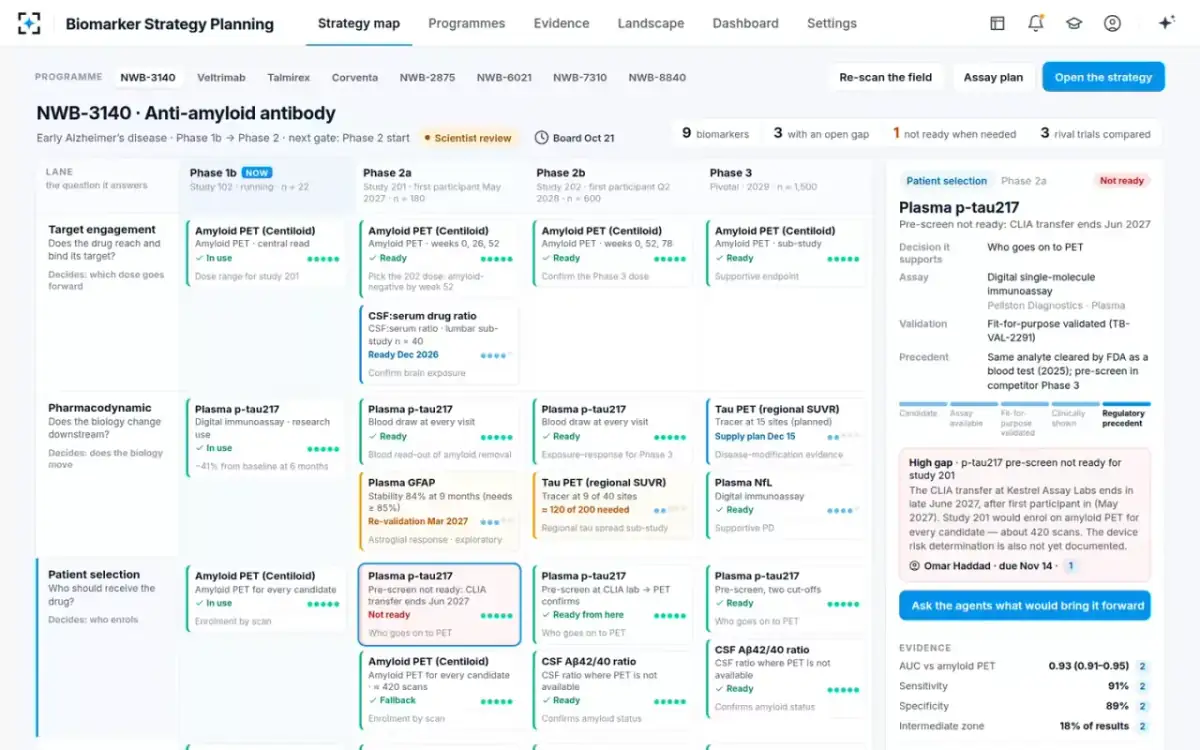This screenshot has height=750, width=1200.
Task: Open the evidence count badge for AUC vs amyloid PET
Action: point(1142,666)
